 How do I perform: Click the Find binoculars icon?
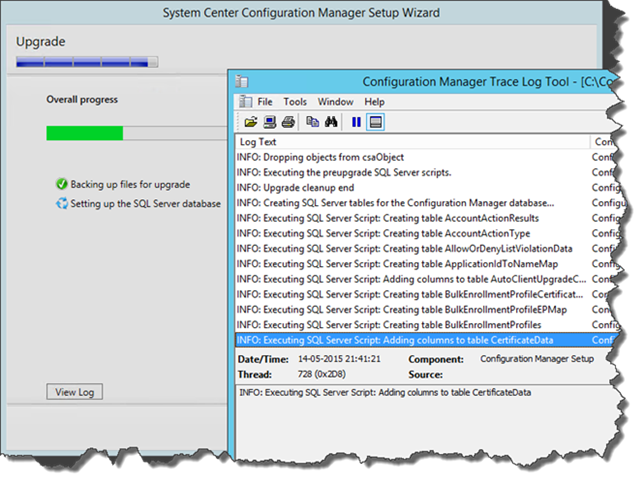331,122
